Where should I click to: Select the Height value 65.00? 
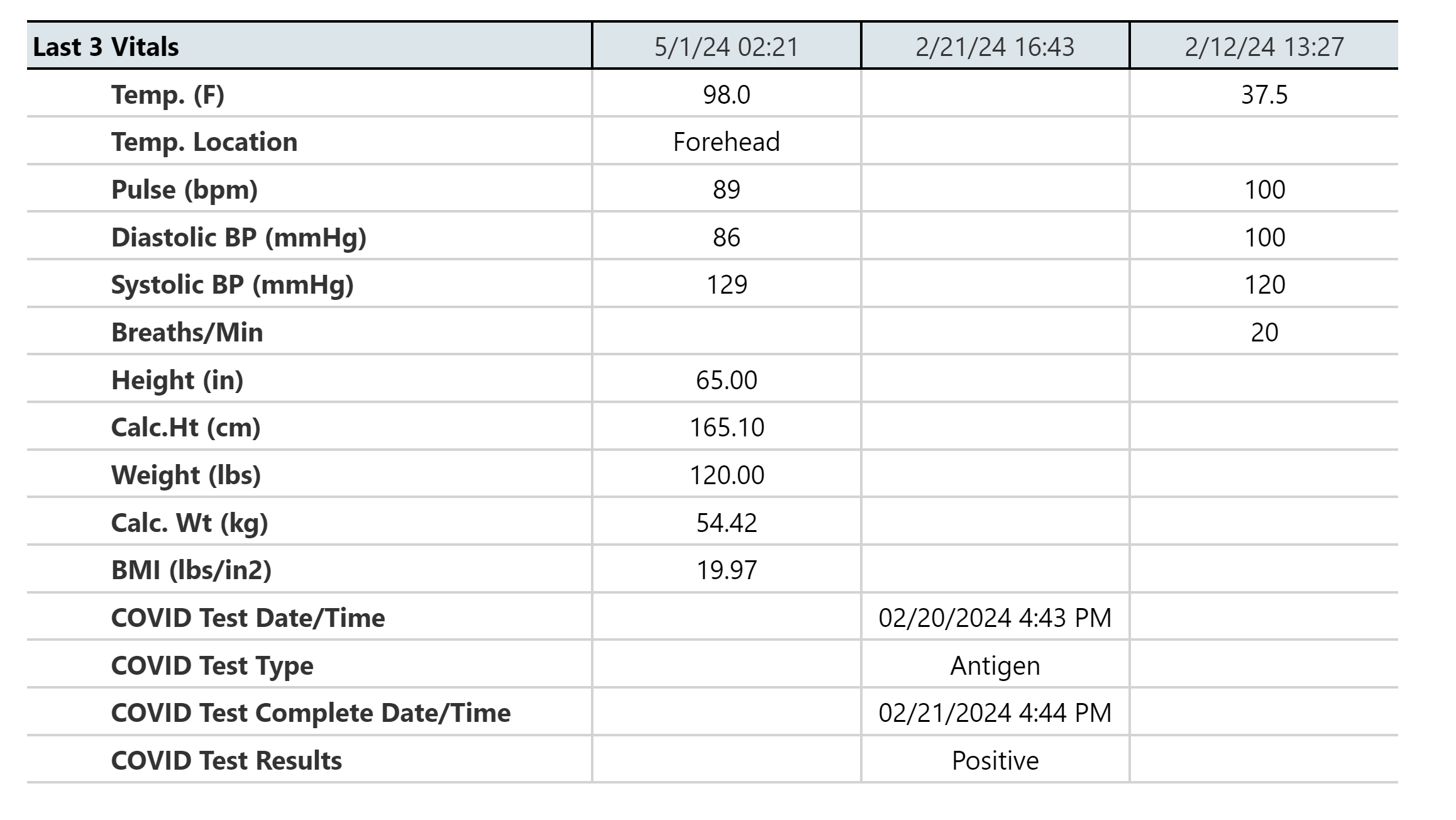(x=727, y=380)
